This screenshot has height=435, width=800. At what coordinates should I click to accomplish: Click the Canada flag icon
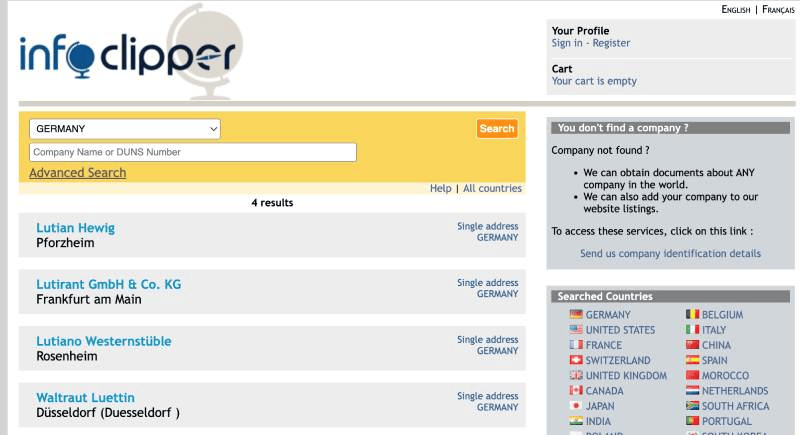pos(576,391)
